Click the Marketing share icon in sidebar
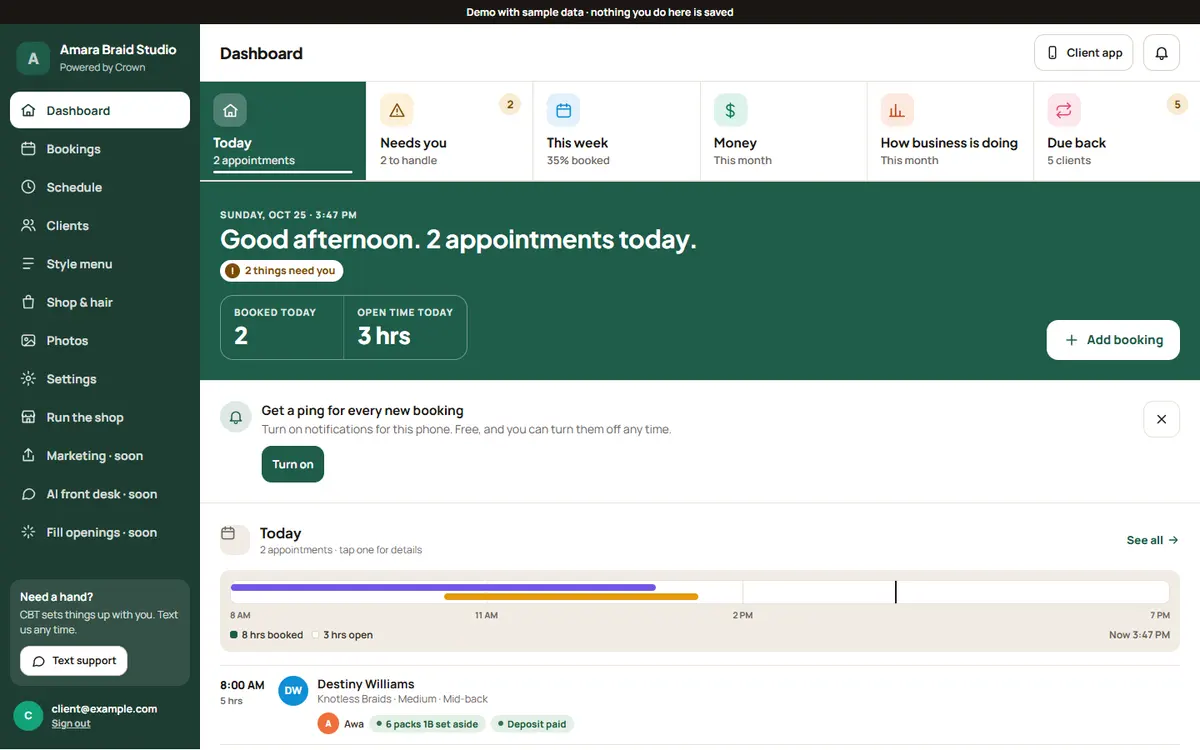1200x750 pixels. [28, 456]
